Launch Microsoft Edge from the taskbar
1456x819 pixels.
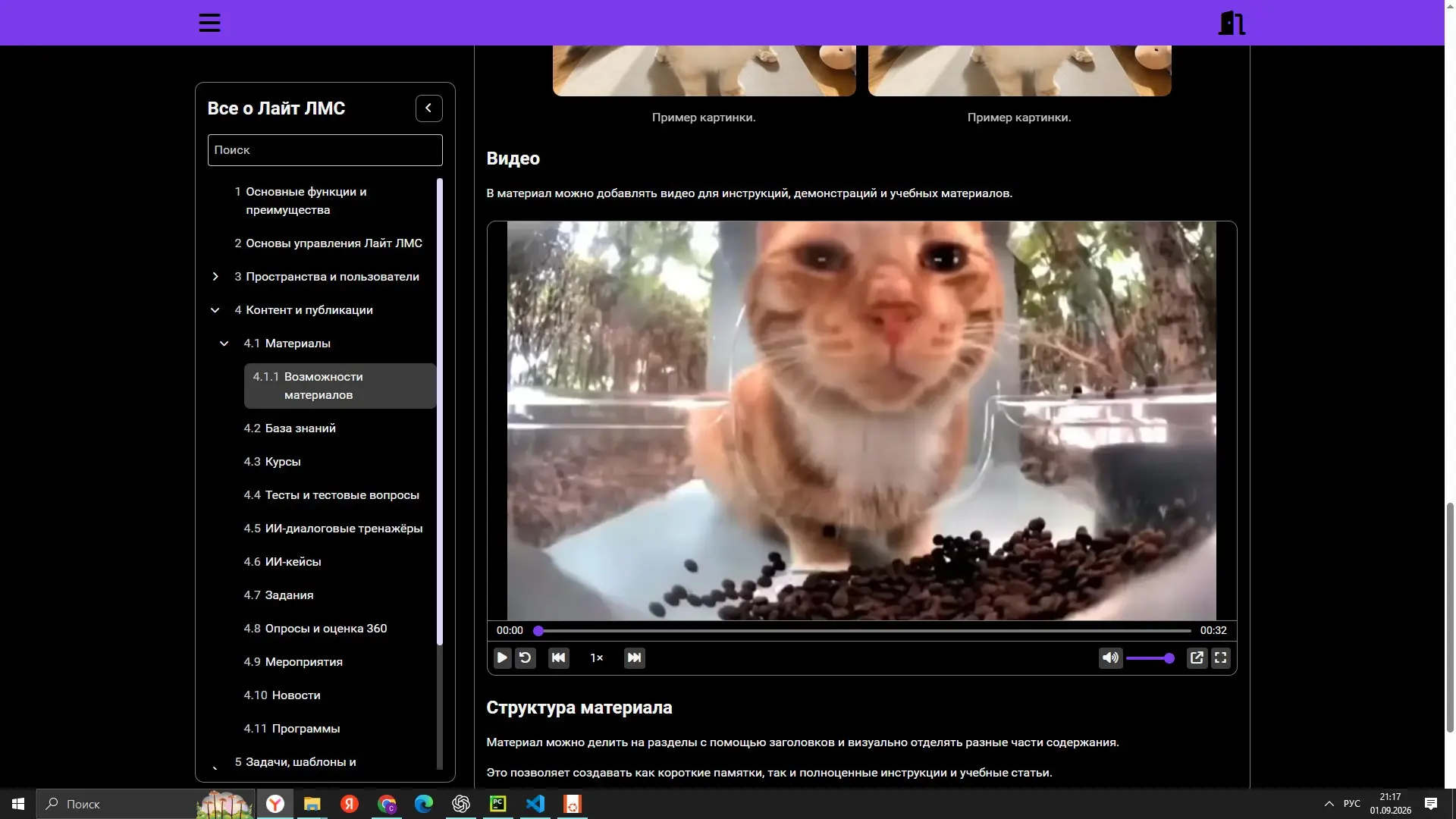click(424, 804)
